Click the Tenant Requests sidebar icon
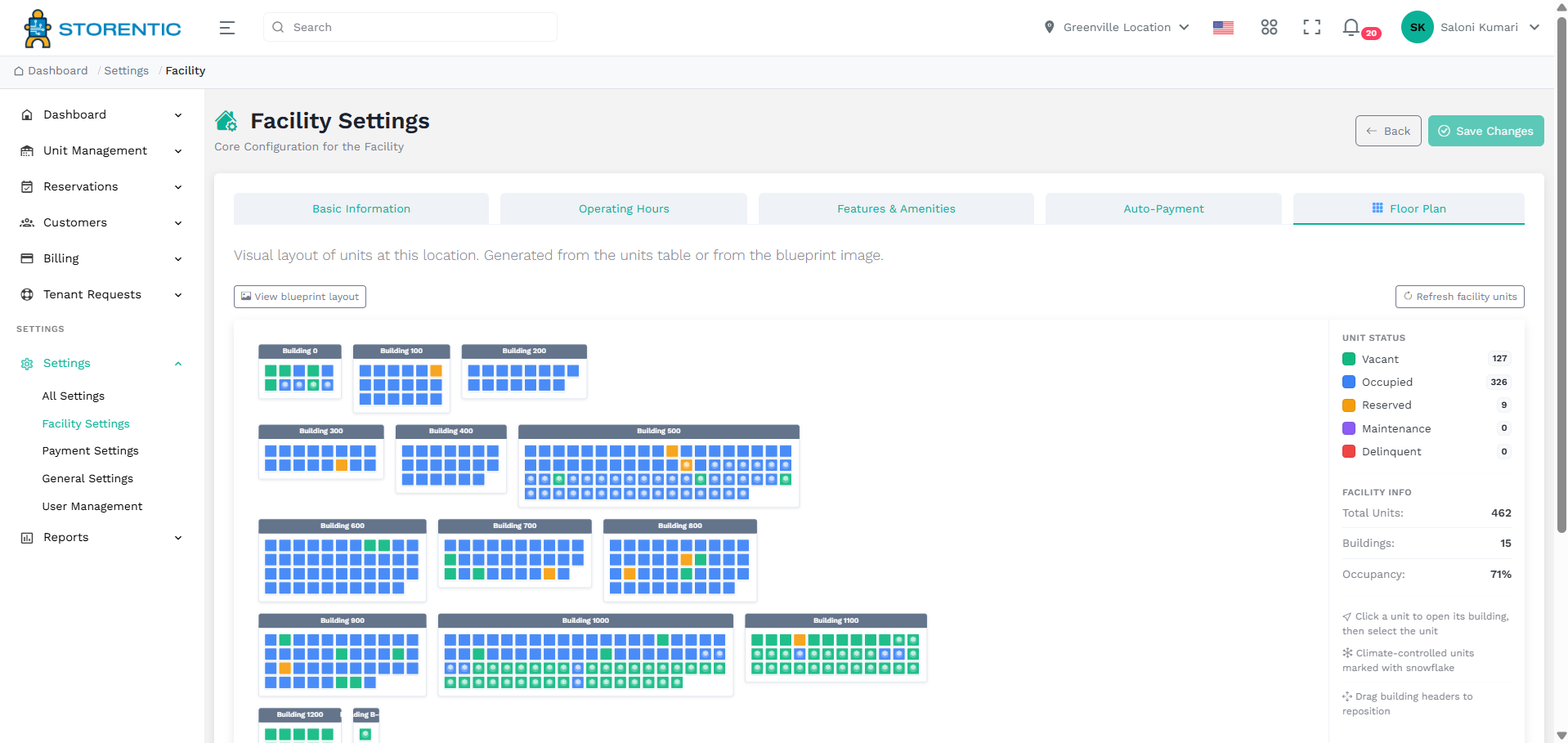The width and height of the screenshot is (1568, 743). pyautogui.click(x=27, y=294)
